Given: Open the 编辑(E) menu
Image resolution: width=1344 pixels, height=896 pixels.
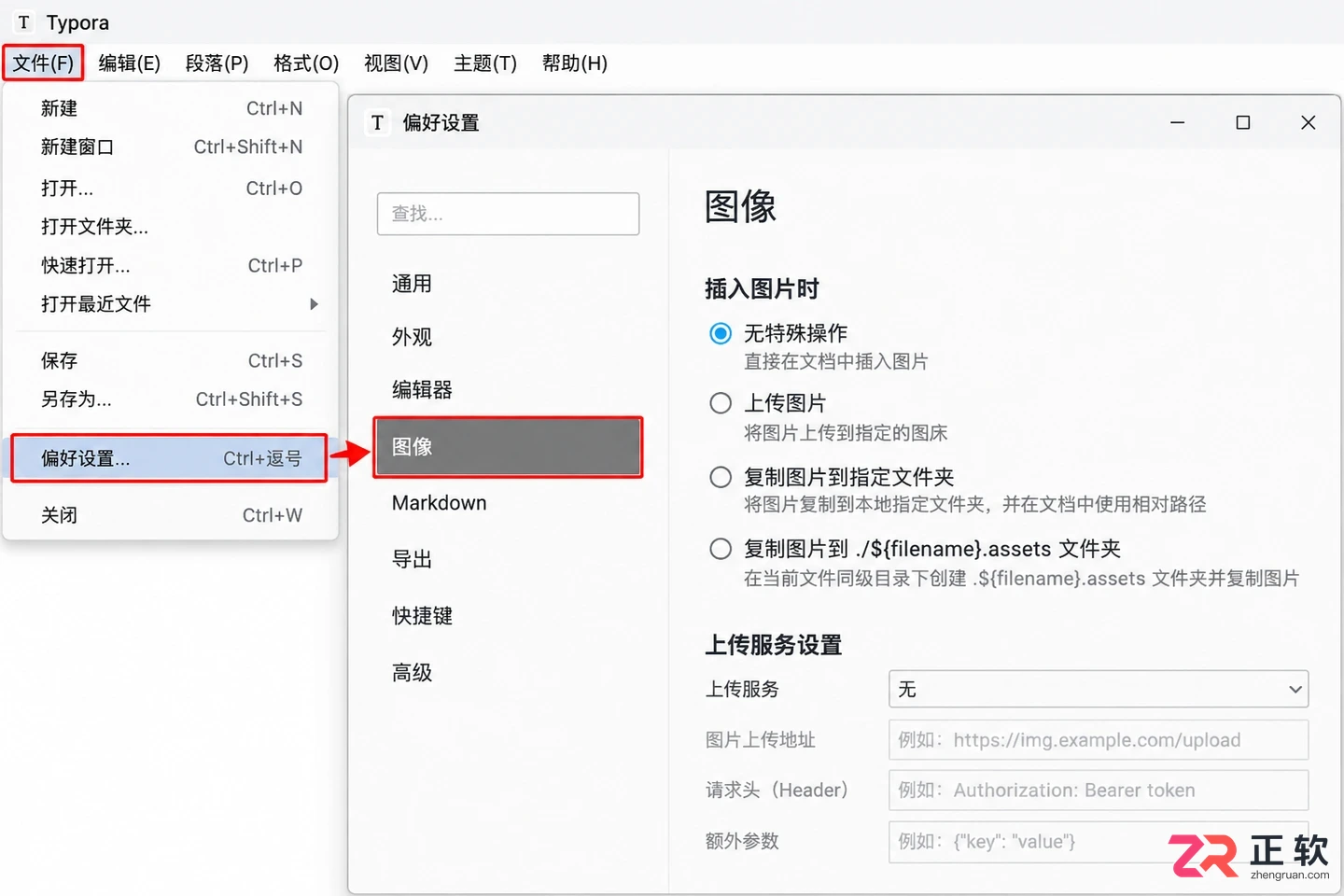Looking at the screenshot, I should pyautogui.click(x=130, y=63).
